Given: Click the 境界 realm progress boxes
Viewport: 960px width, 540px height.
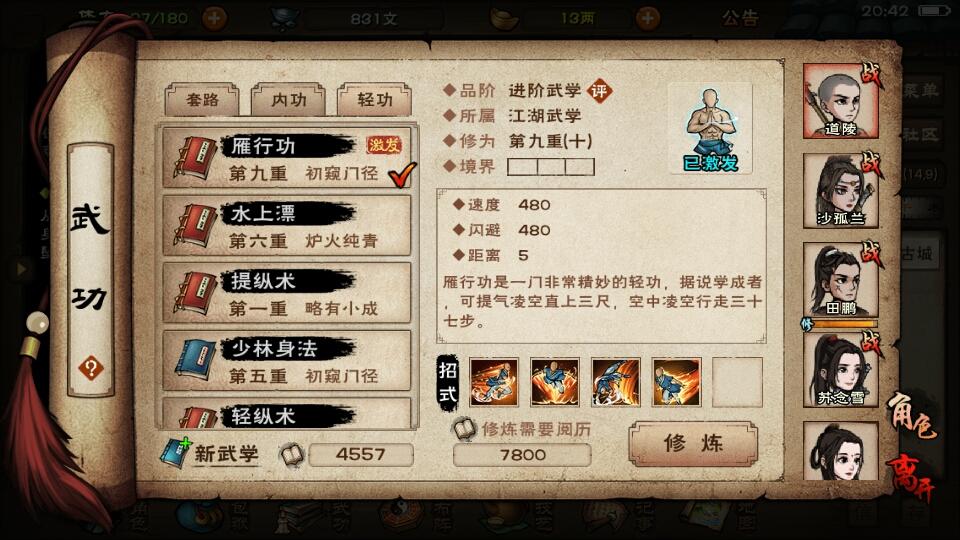Looking at the screenshot, I should tap(550, 167).
